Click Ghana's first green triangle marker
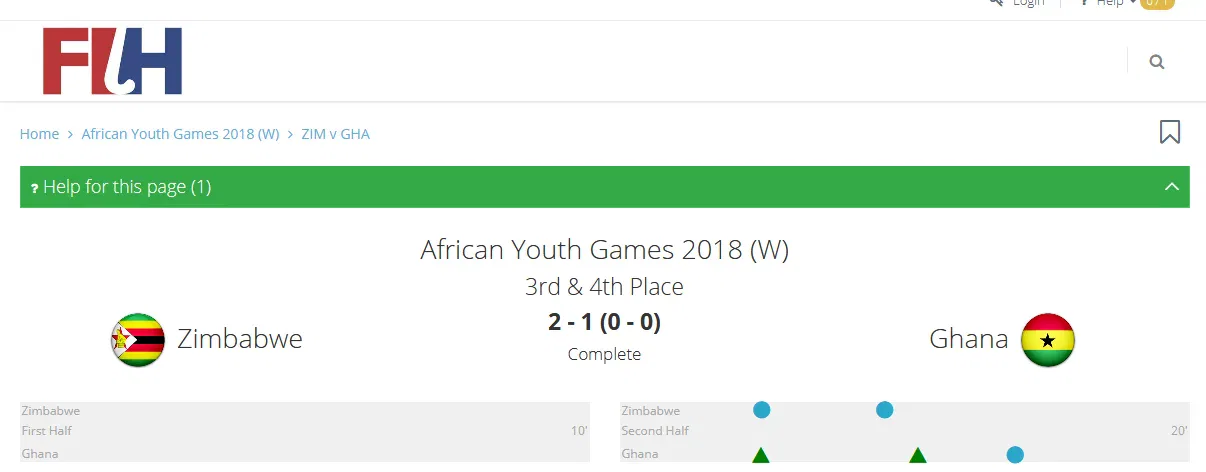 pyautogui.click(x=760, y=456)
